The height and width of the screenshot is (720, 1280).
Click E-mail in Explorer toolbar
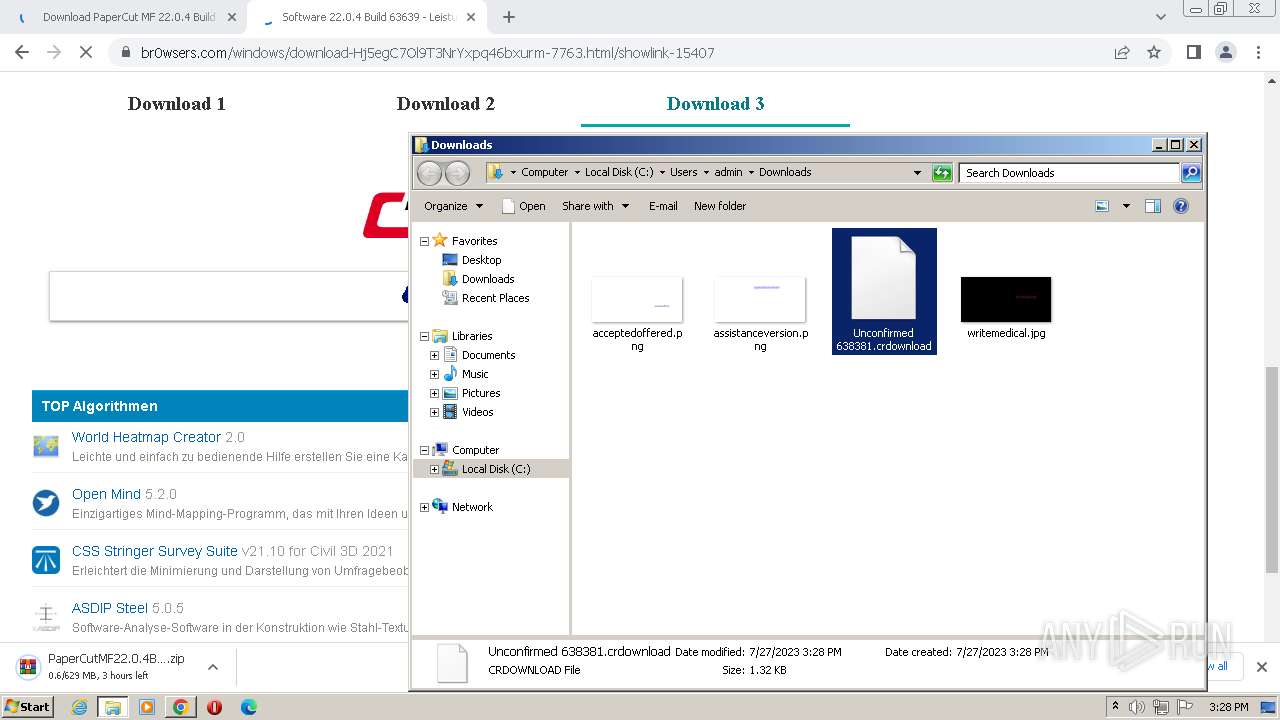pyautogui.click(x=663, y=206)
